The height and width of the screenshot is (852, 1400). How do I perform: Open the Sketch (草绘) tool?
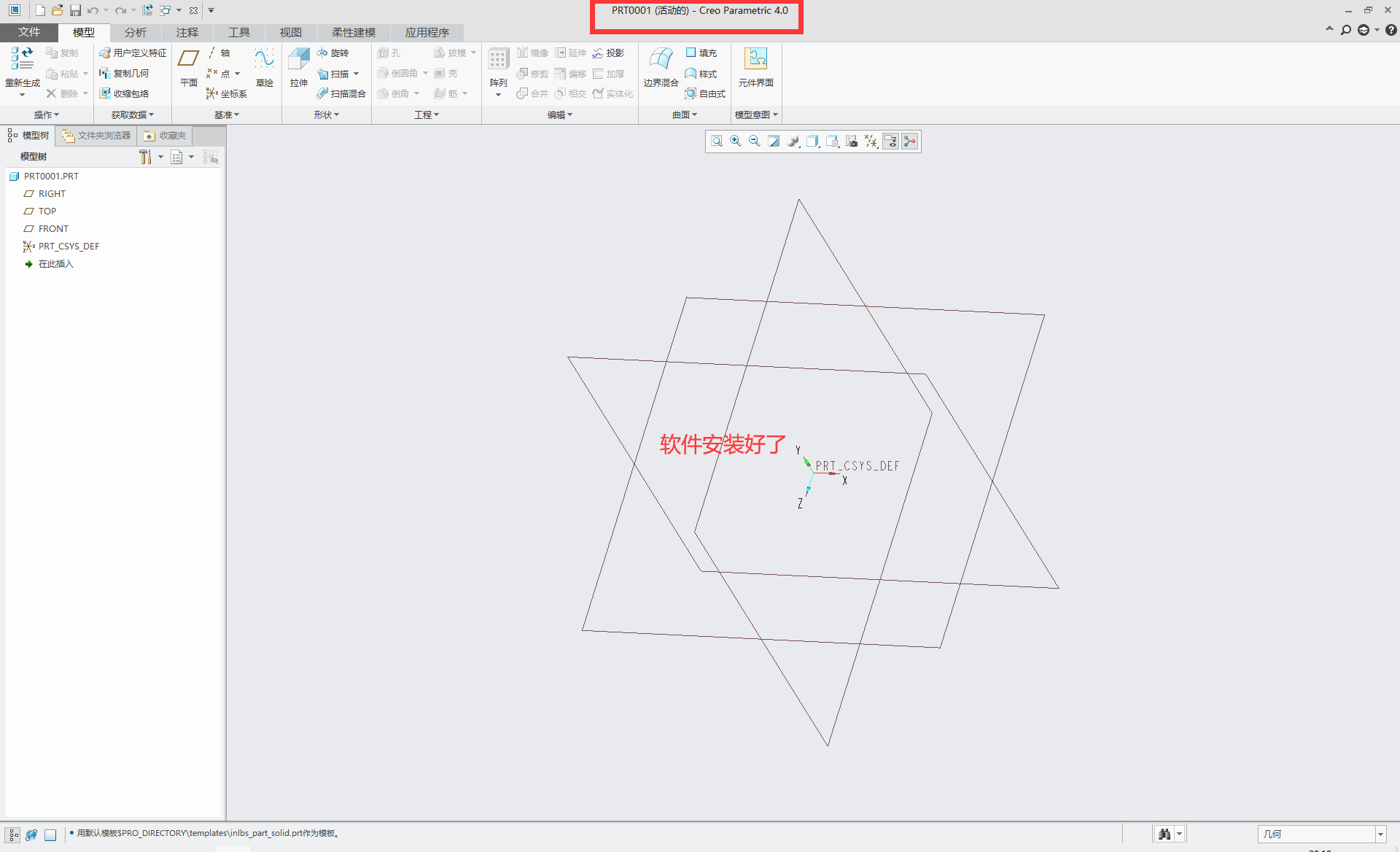click(264, 60)
